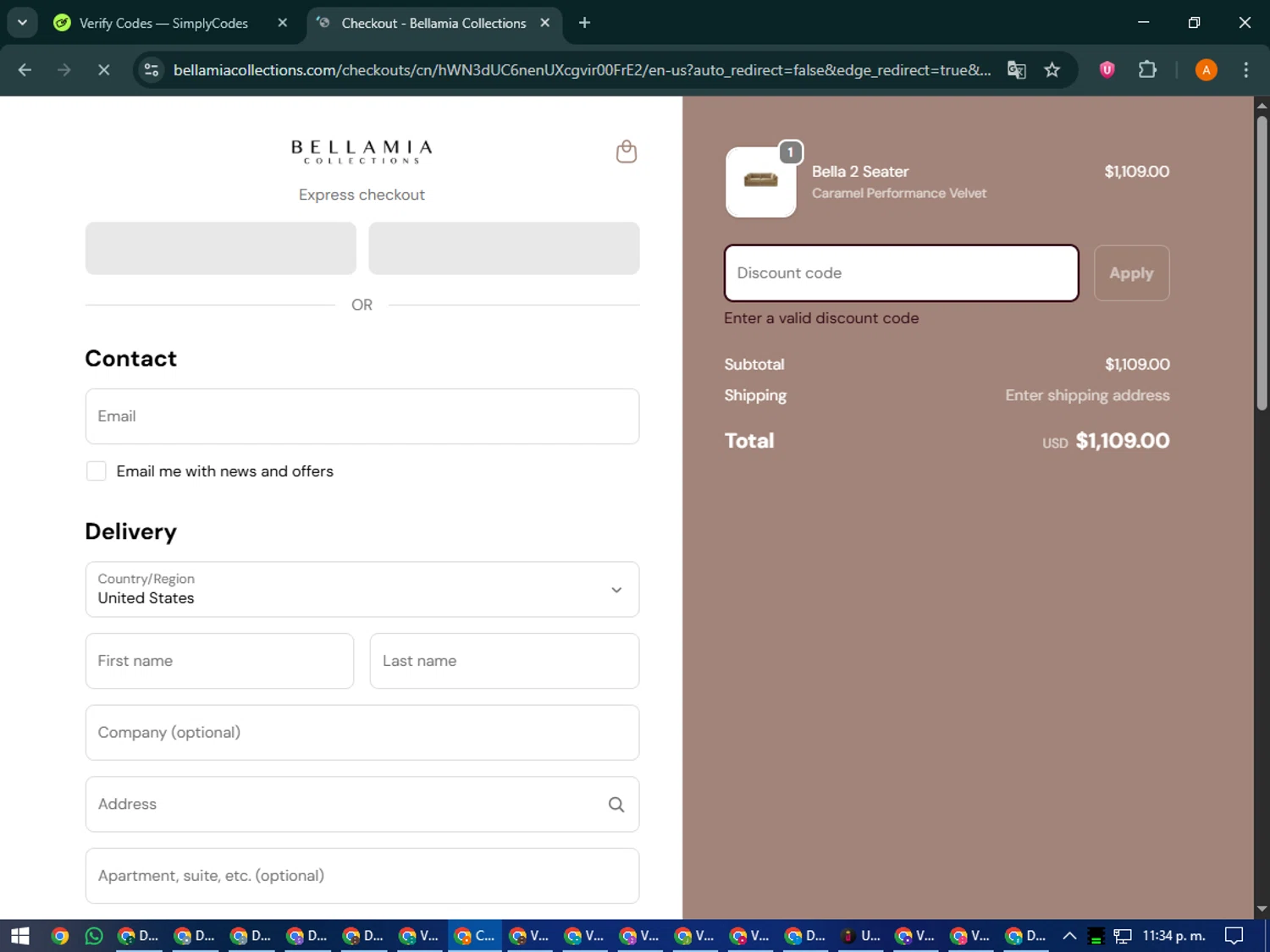
Task: Click the Apartment, suite field
Action: 362,876
